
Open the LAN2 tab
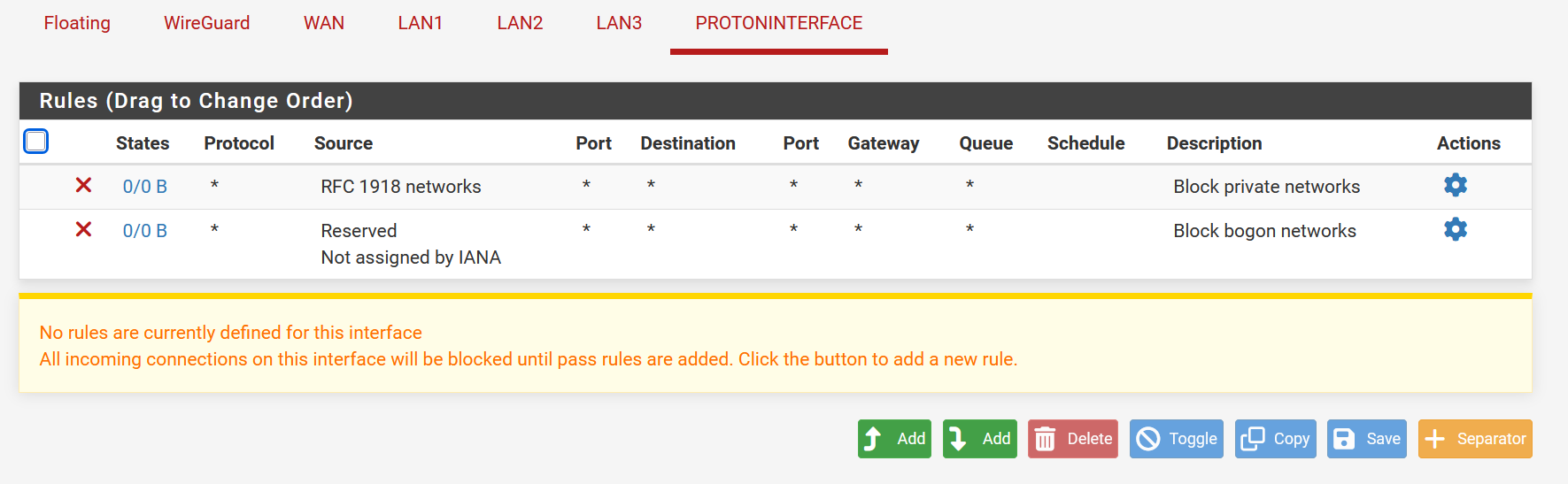[x=520, y=23]
